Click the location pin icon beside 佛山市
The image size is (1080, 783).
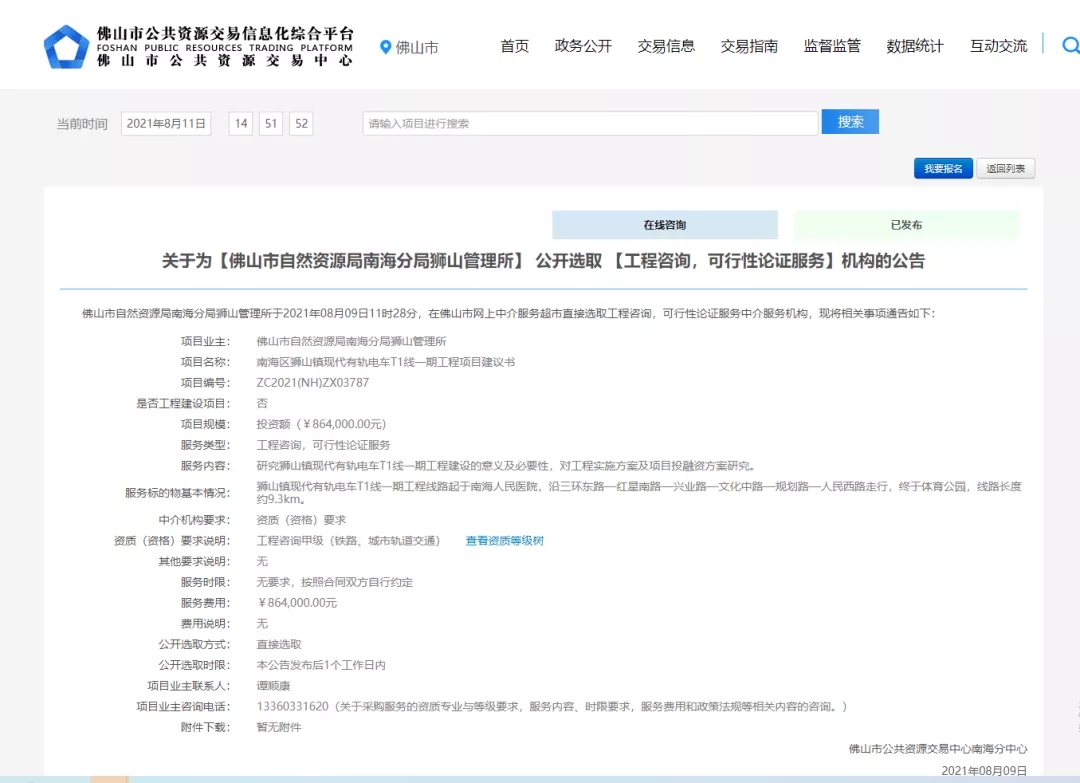pos(386,47)
